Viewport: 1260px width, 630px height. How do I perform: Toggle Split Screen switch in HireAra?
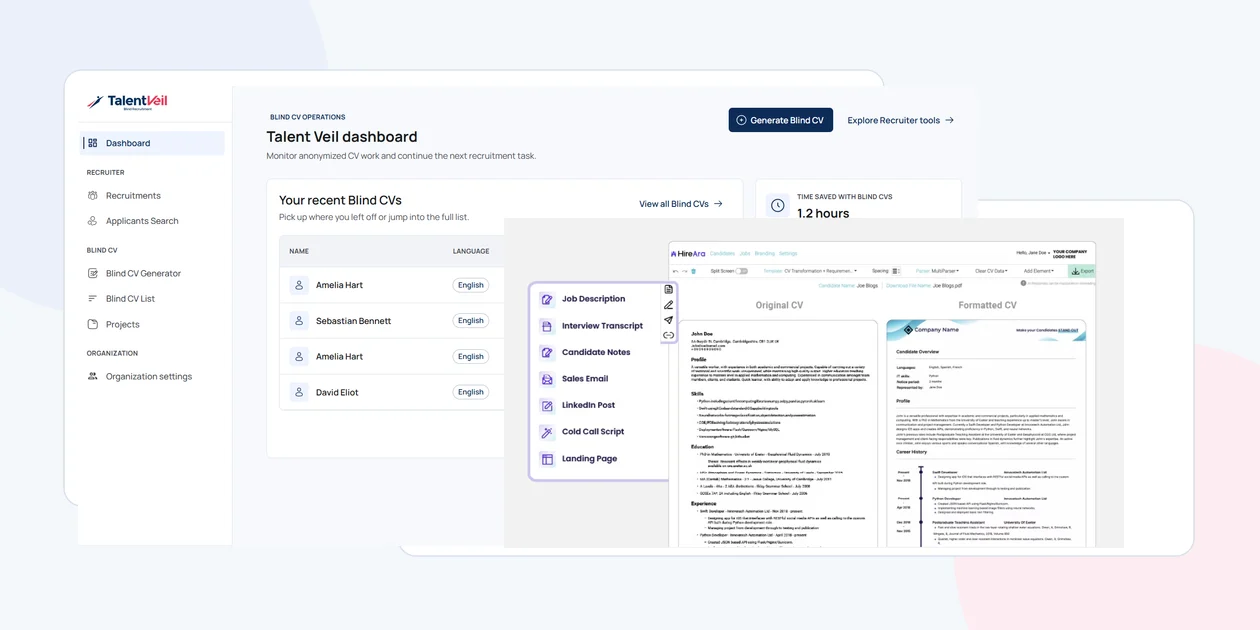741,271
